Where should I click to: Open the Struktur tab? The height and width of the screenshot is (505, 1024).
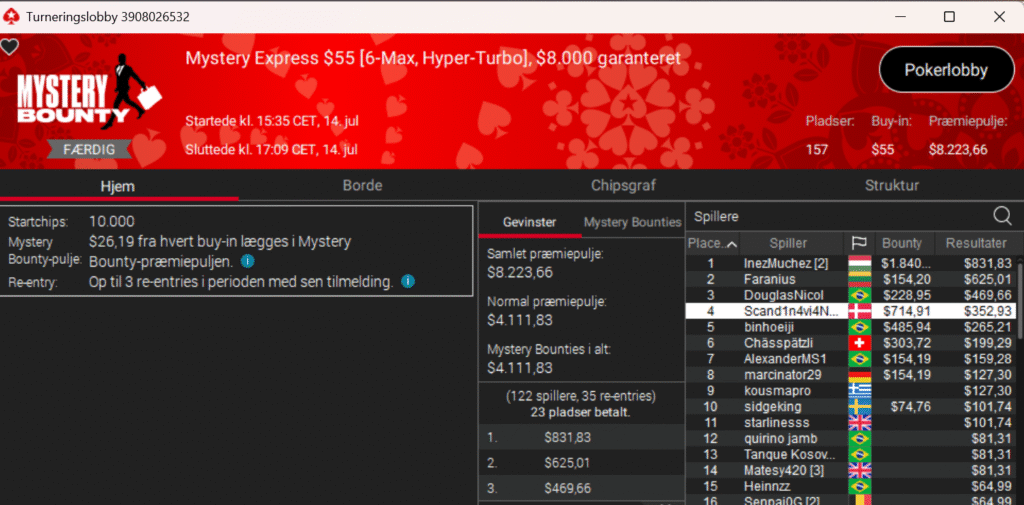click(892, 186)
